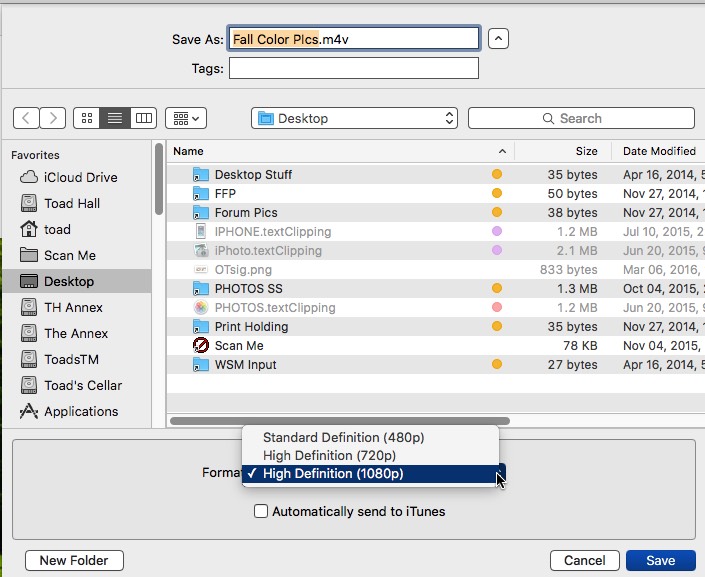Screen dimensions: 705x577
Task: Open the Desktop Stuff folder
Action: tap(436, 174)
